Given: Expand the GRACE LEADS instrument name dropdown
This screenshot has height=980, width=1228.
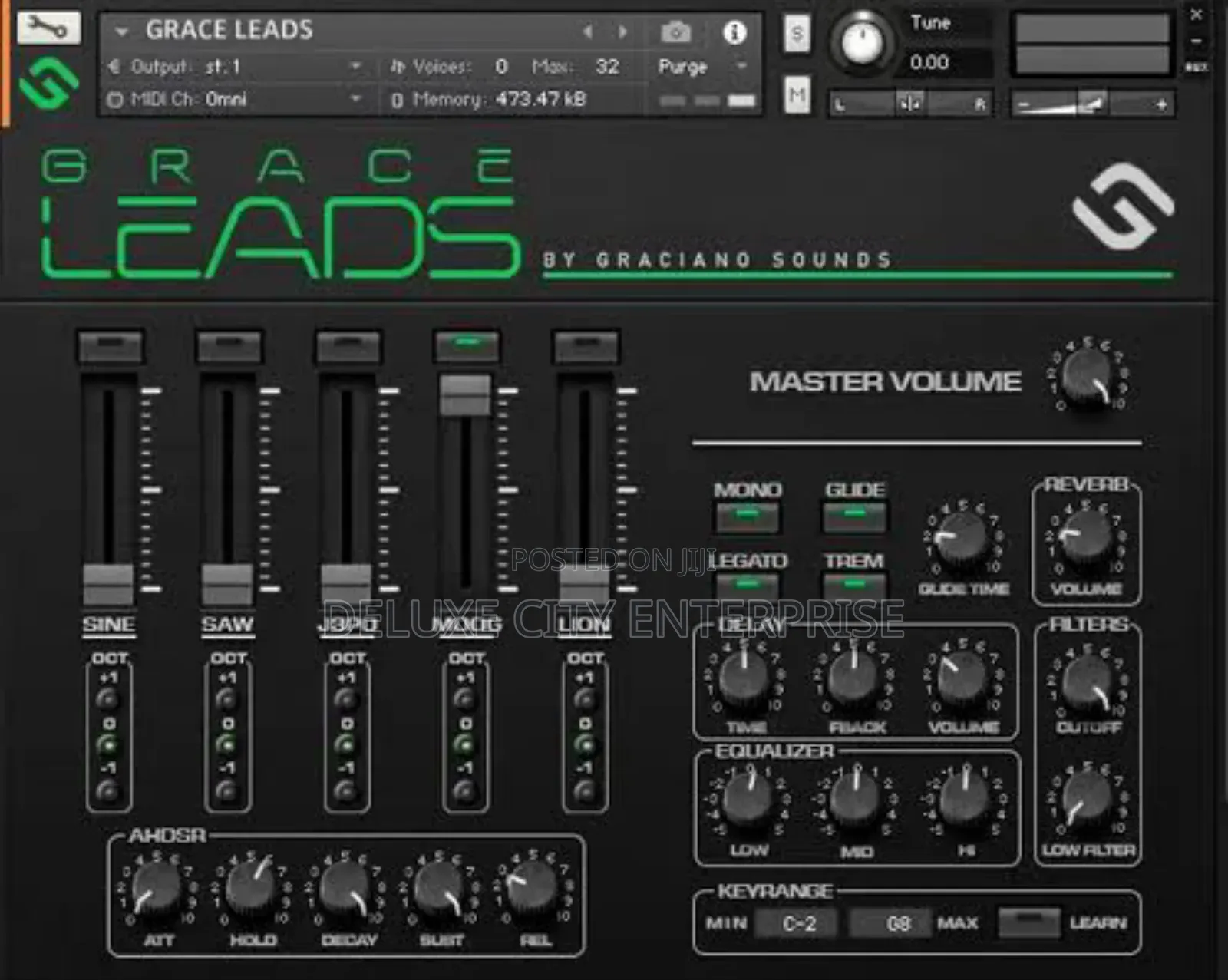Looking at the screenshot, I should pos(120,31).
